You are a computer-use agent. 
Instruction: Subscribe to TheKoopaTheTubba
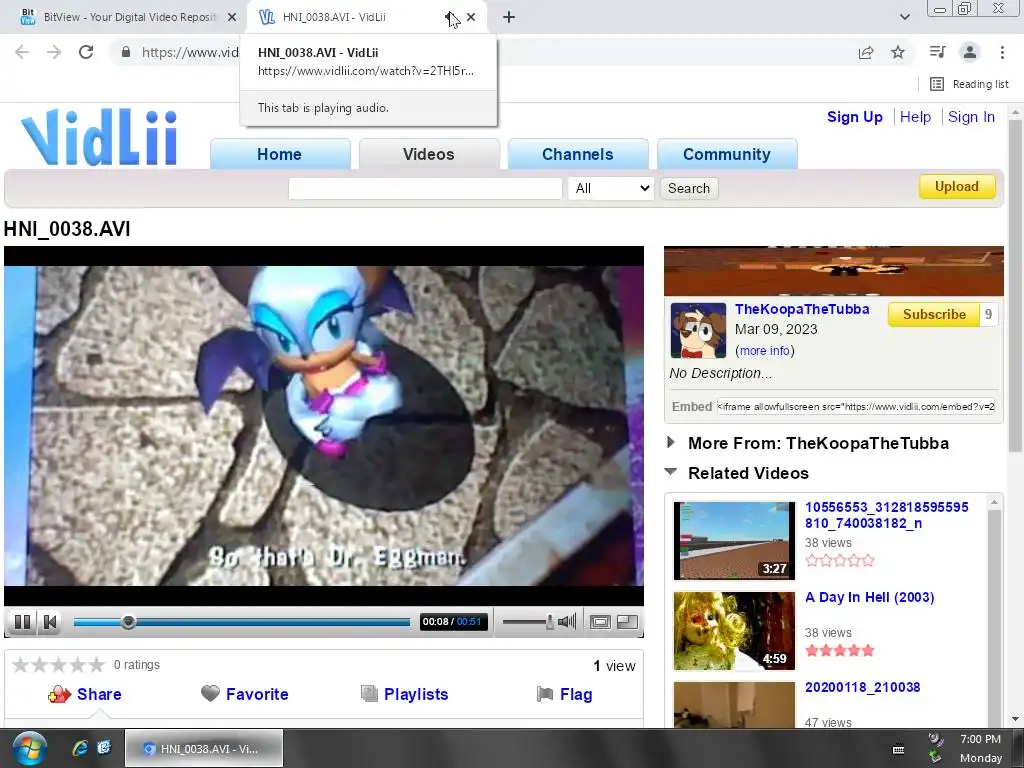pos(934,314)
